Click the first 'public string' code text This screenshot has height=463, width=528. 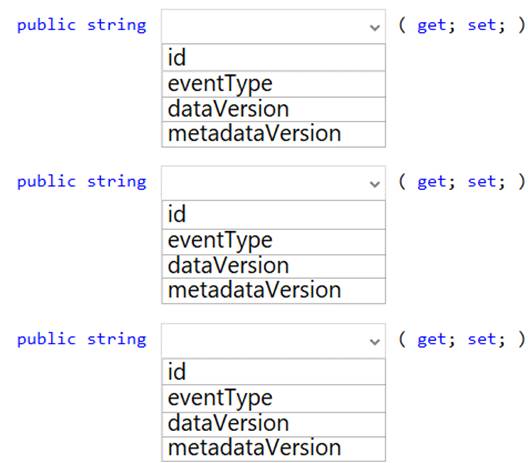point(81,26)
